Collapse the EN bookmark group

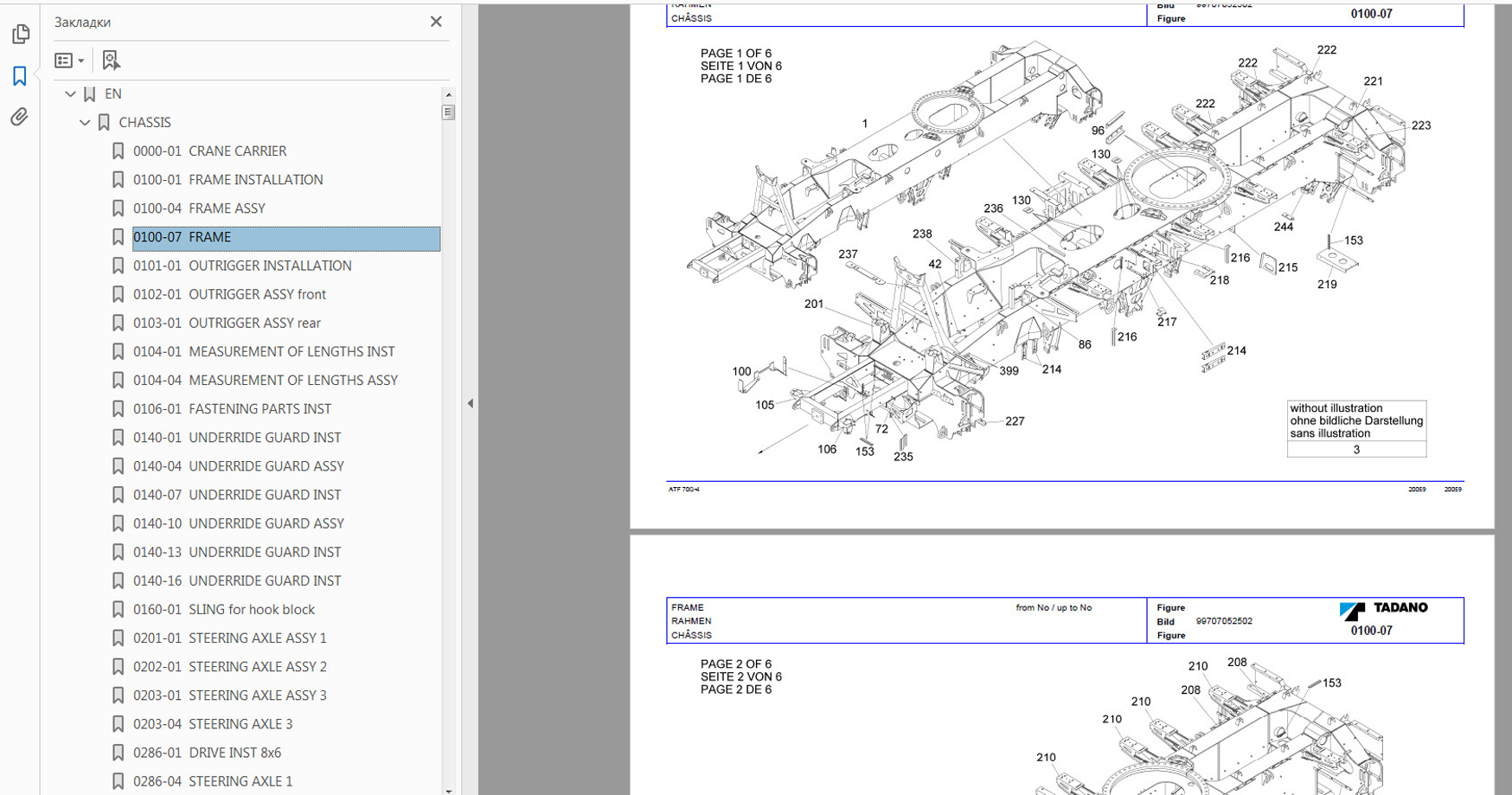tap(71, 93)
